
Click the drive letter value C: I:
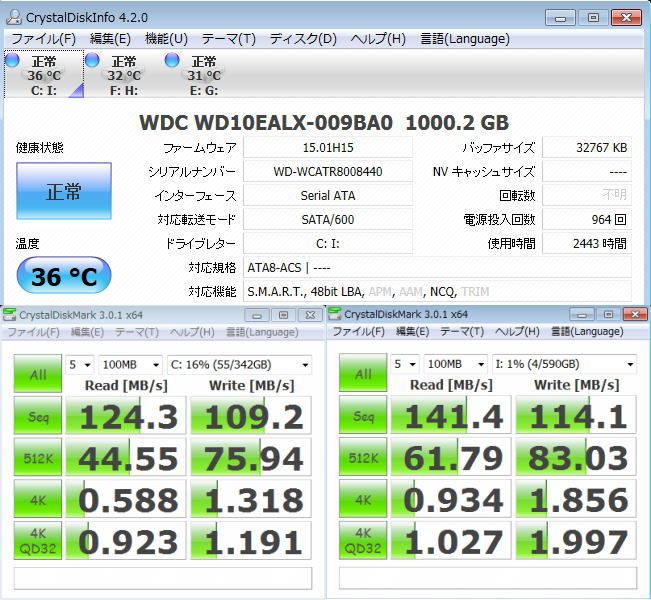[328, 244]
